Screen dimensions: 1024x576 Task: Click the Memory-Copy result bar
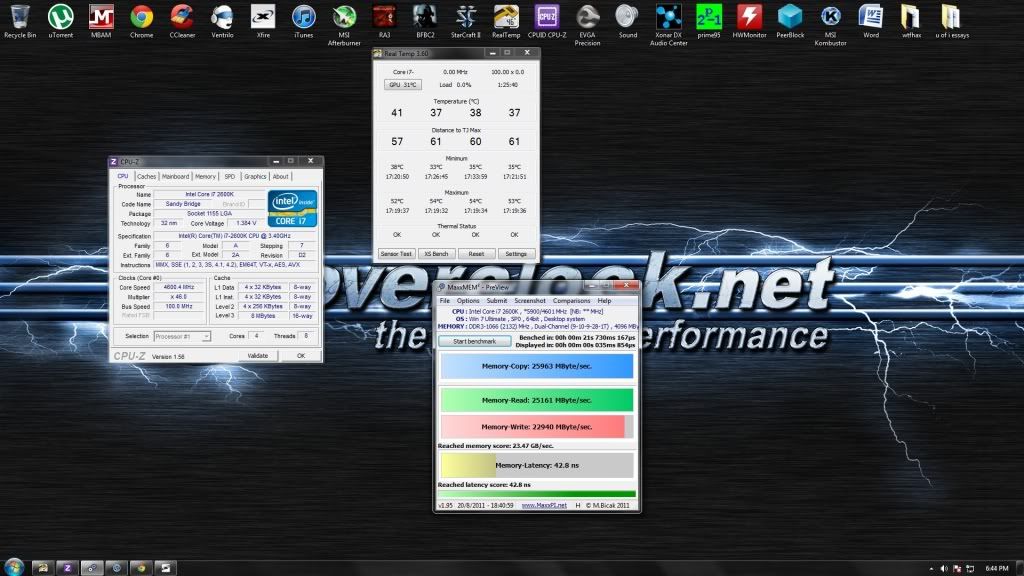click(537, 366)
